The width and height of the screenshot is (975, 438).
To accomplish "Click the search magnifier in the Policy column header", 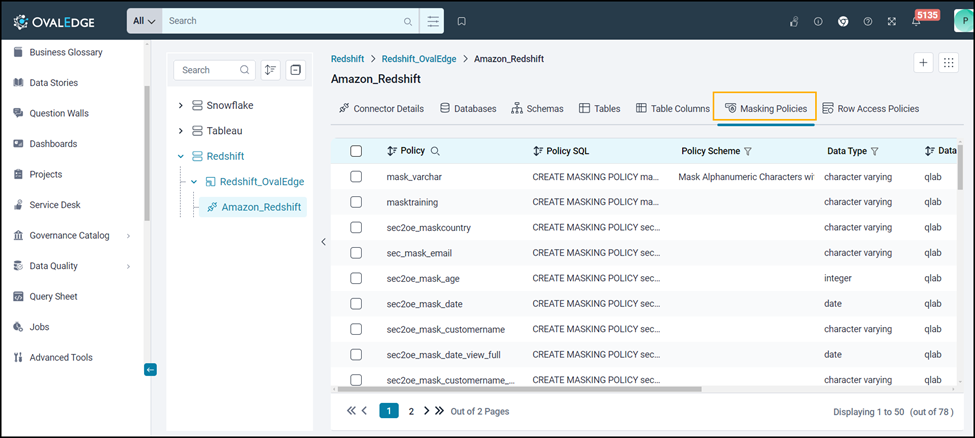I will click(435, 151).
